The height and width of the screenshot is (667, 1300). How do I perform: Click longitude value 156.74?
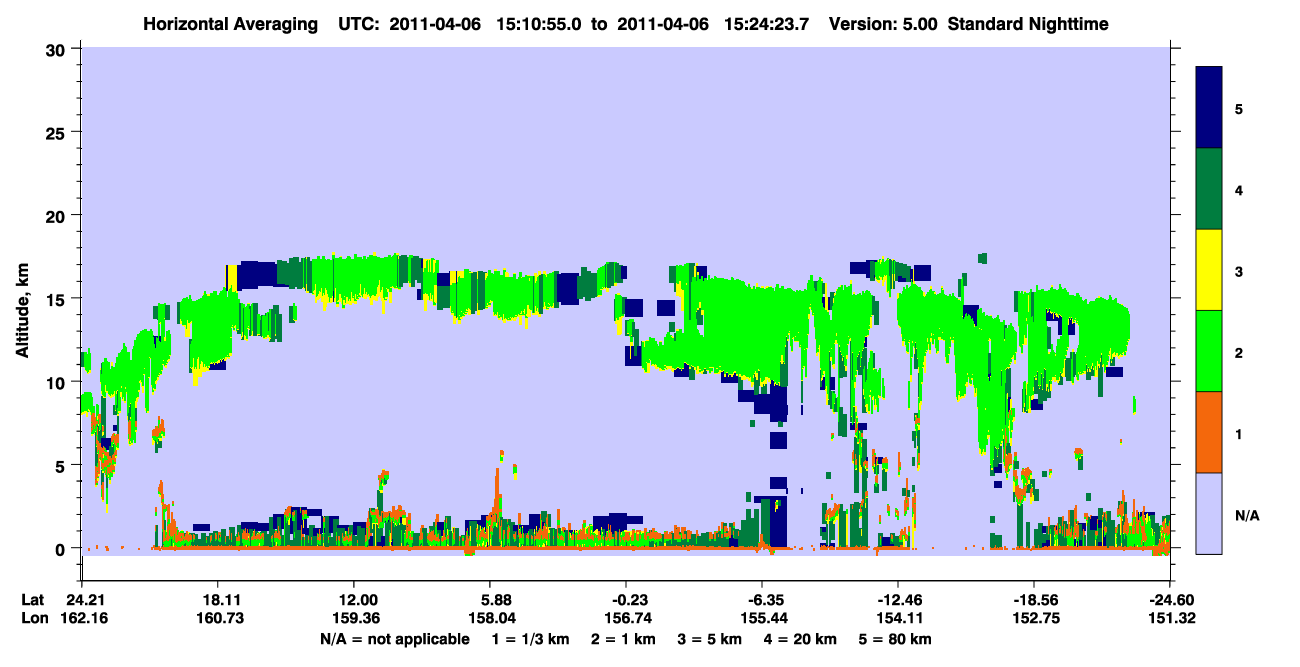pyautogui.click(x=626, y=619)
